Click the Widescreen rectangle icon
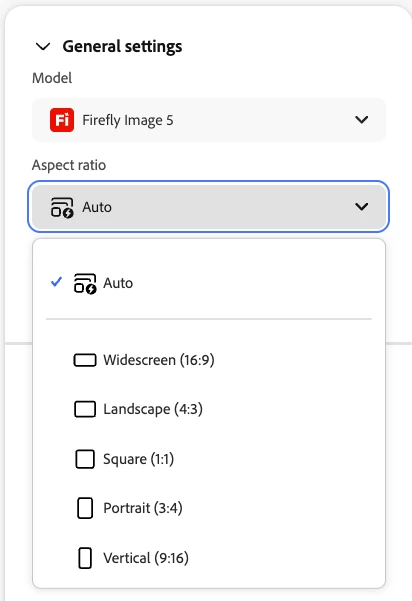Viewport: 412px width, 601px height. tap(85, 360)
